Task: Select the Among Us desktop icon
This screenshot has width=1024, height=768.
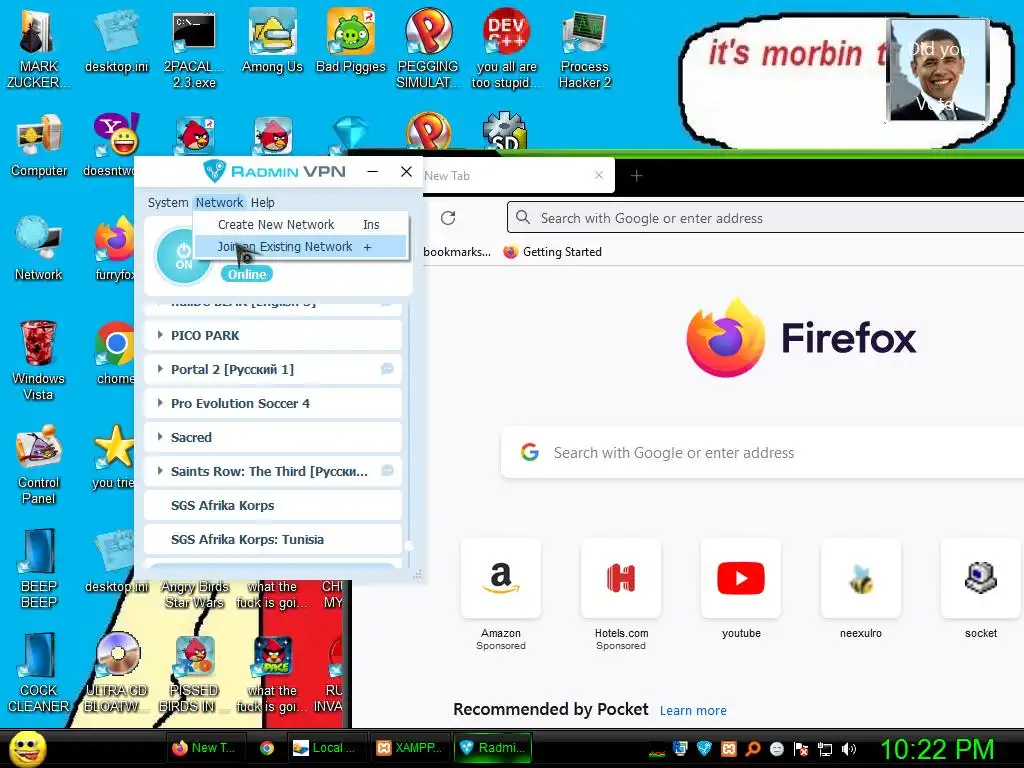Action: [272, 42]
